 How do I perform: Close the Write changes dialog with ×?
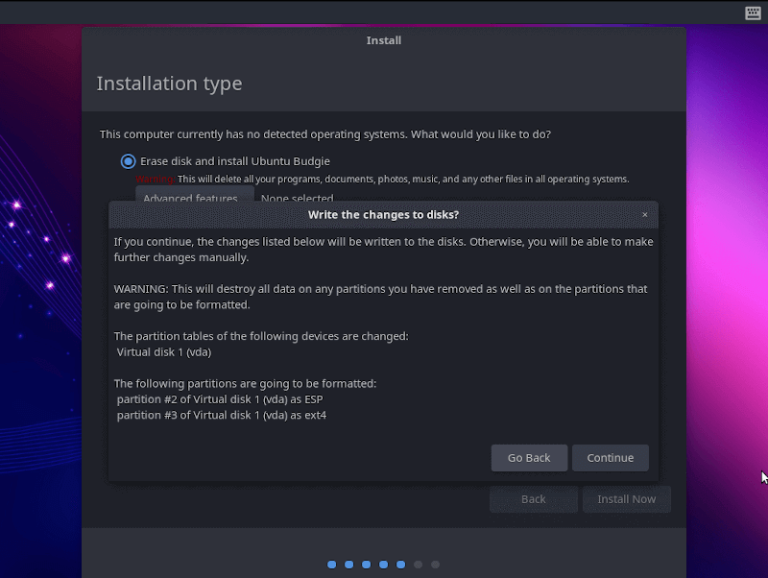[644, 215]
